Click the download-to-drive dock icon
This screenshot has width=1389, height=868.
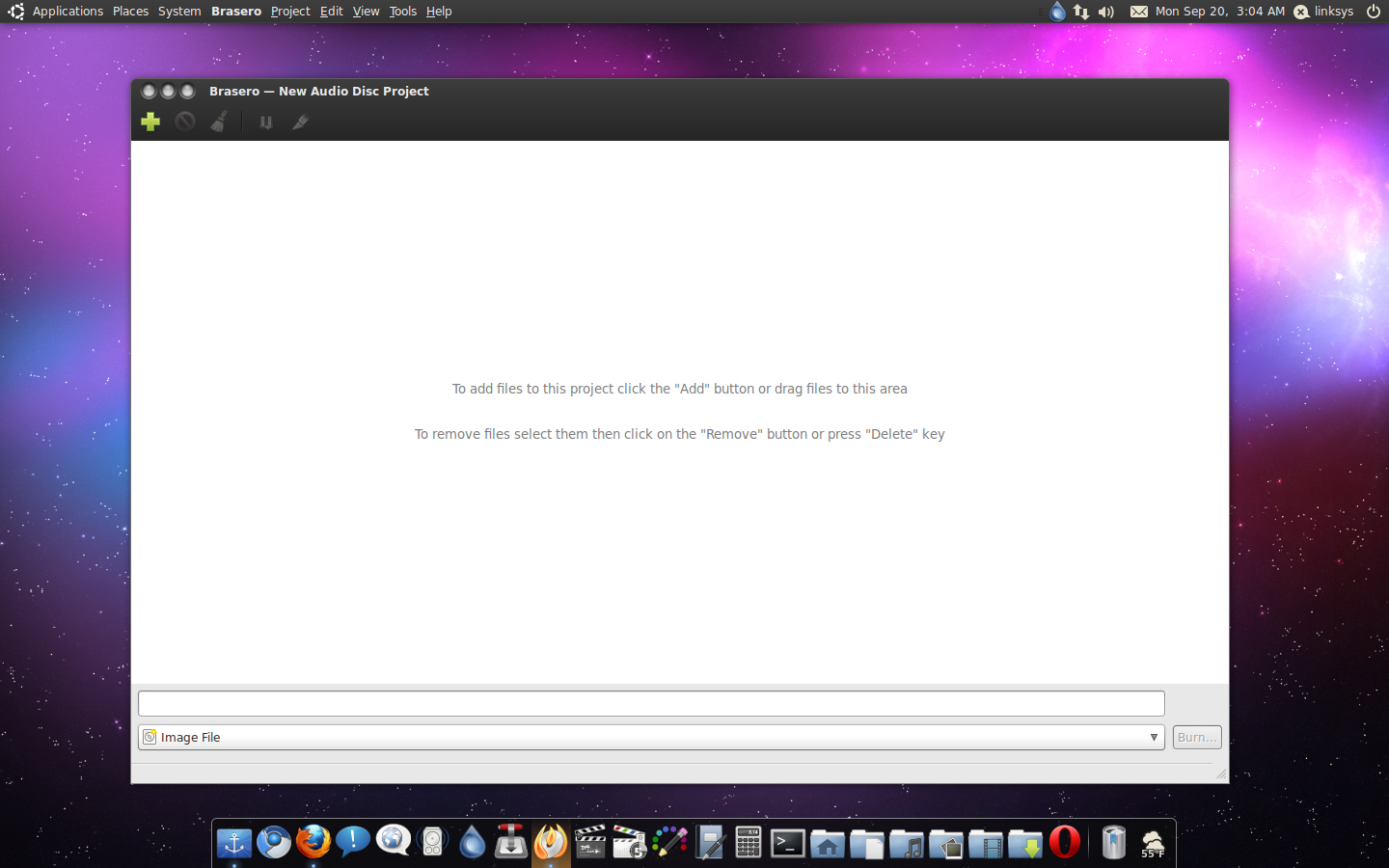point(511,842)
